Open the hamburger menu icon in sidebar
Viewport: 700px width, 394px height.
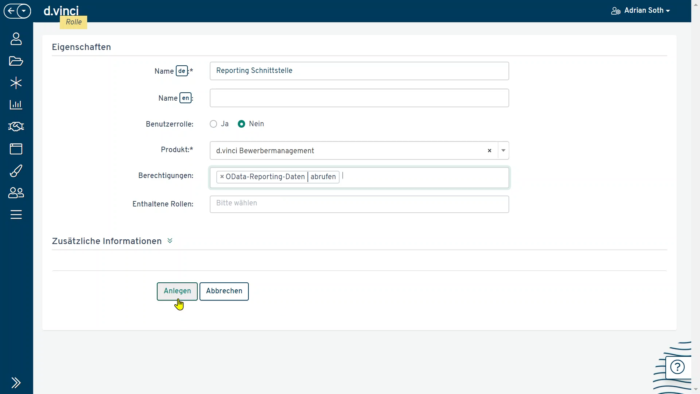pyautogui.click(x=16, y=215)
